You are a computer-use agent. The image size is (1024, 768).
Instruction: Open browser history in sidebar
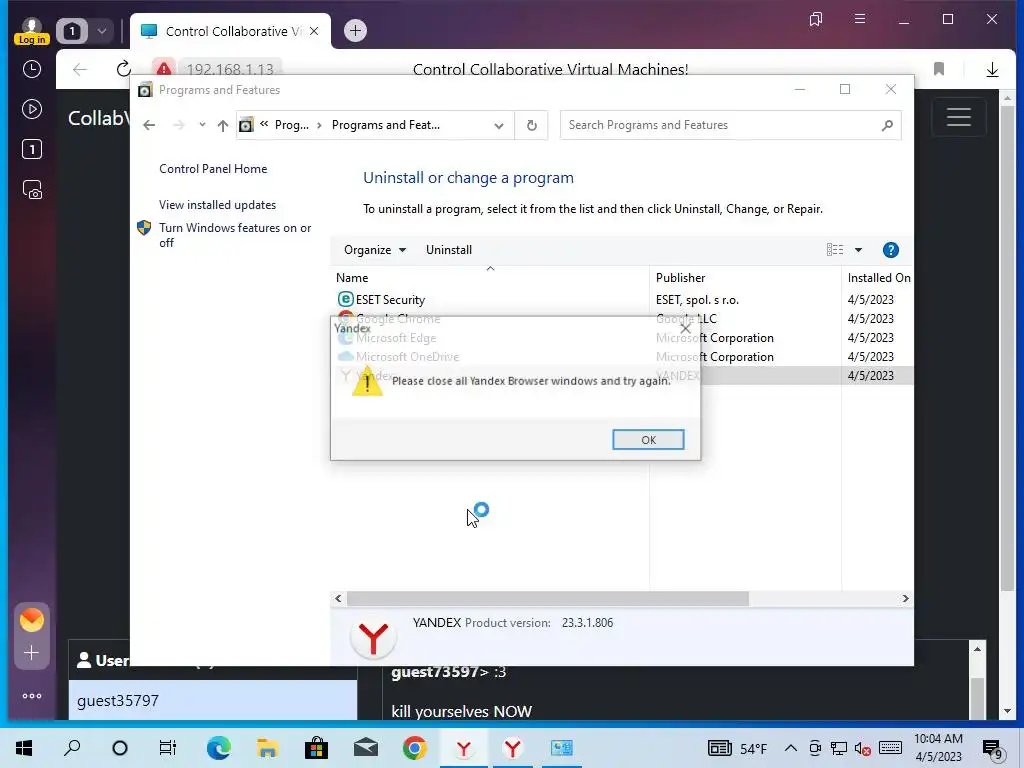[x=32, y=69]
